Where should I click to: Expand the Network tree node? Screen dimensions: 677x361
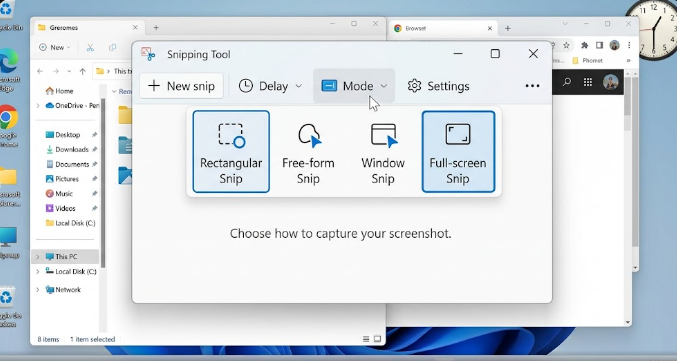coord(38,290)
